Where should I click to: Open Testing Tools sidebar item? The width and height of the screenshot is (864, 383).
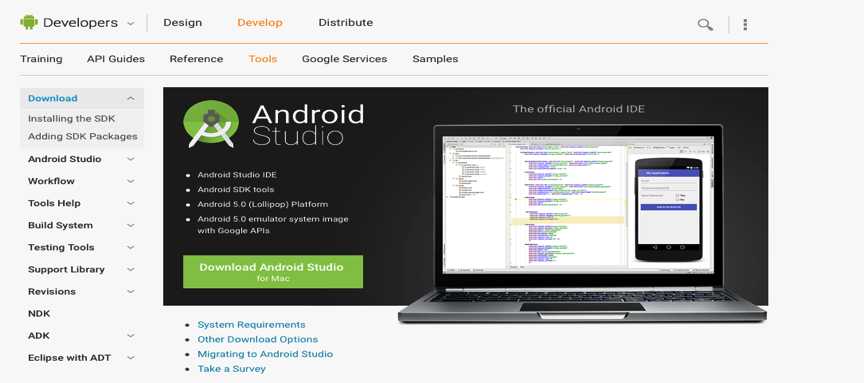coord(61,247)
